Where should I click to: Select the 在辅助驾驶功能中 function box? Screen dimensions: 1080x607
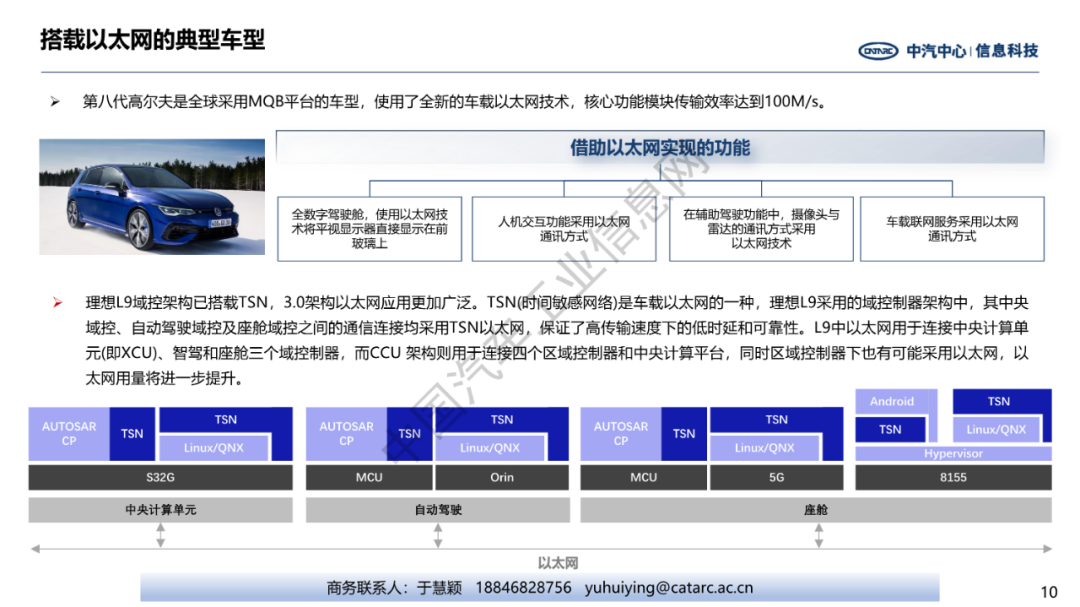[x=761, y=229]
